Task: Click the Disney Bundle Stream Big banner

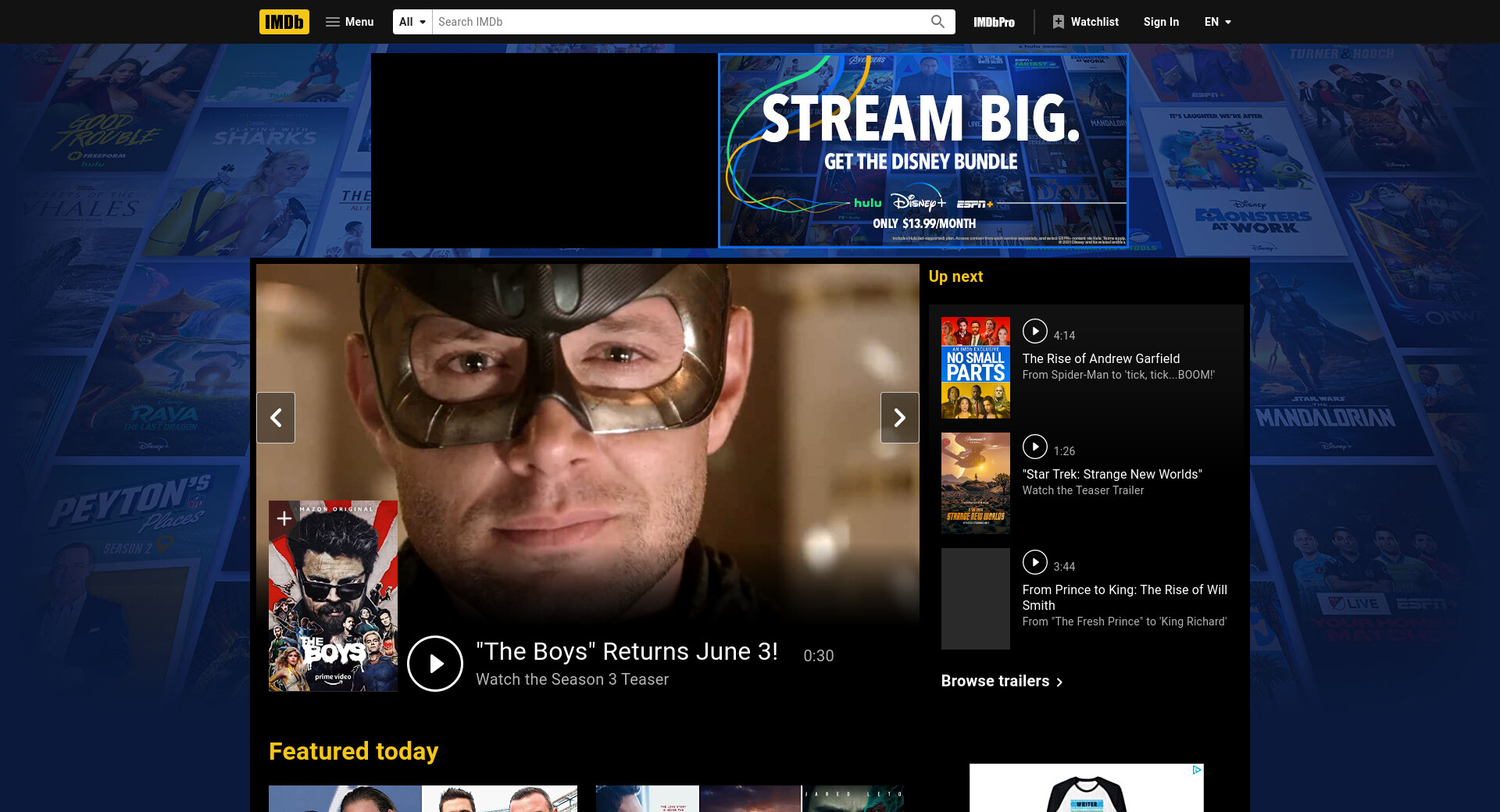Action: click(x=923, y=151)
